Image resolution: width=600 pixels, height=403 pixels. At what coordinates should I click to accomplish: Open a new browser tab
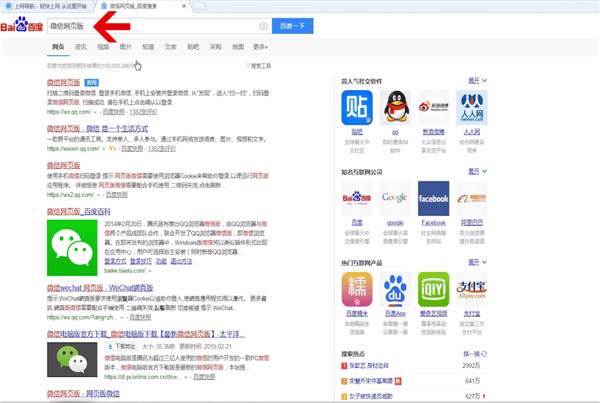199,6
